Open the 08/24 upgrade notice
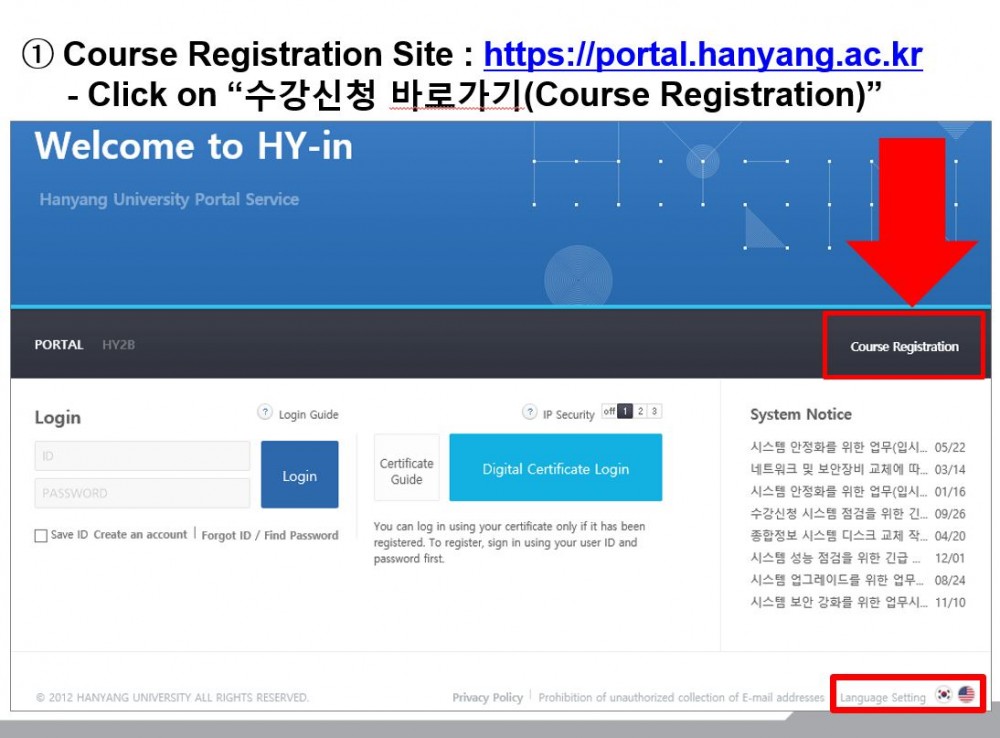Screen dimensions: 1000x738 click(858, 580)
